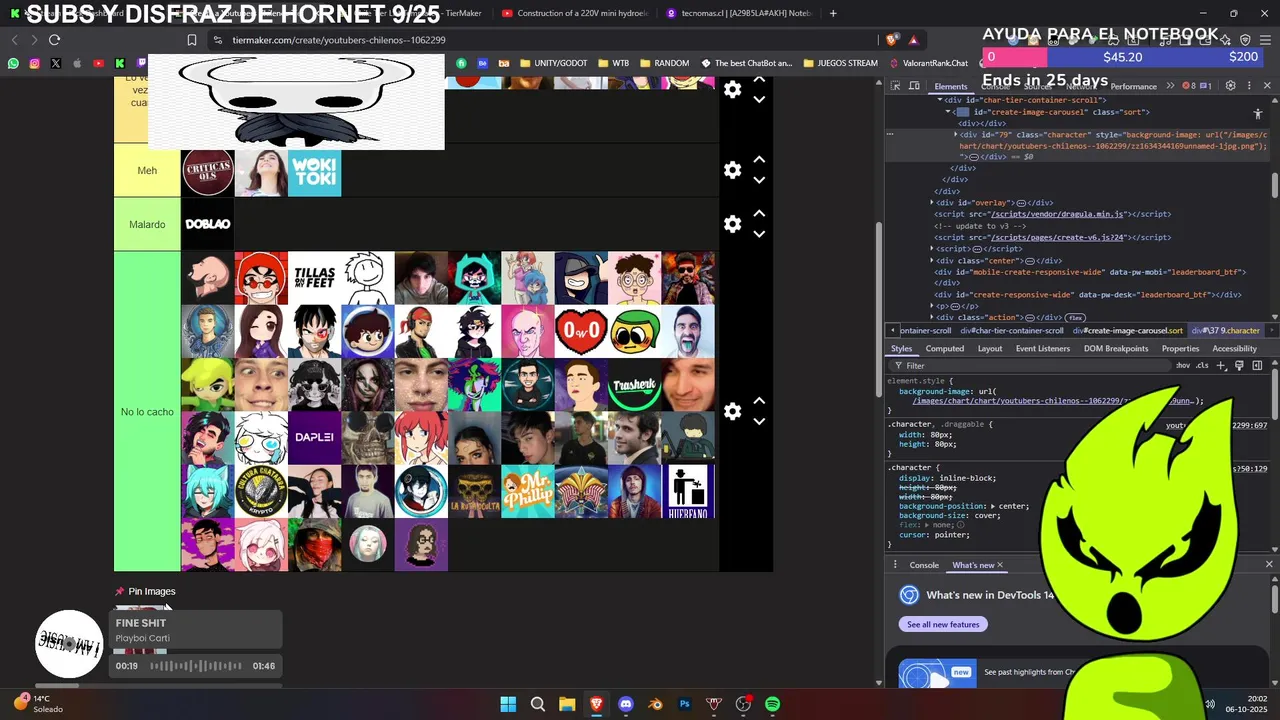1280x720 pixels.
Task: Expand the background-position shorthand triangle
Action: click(992, 506)
